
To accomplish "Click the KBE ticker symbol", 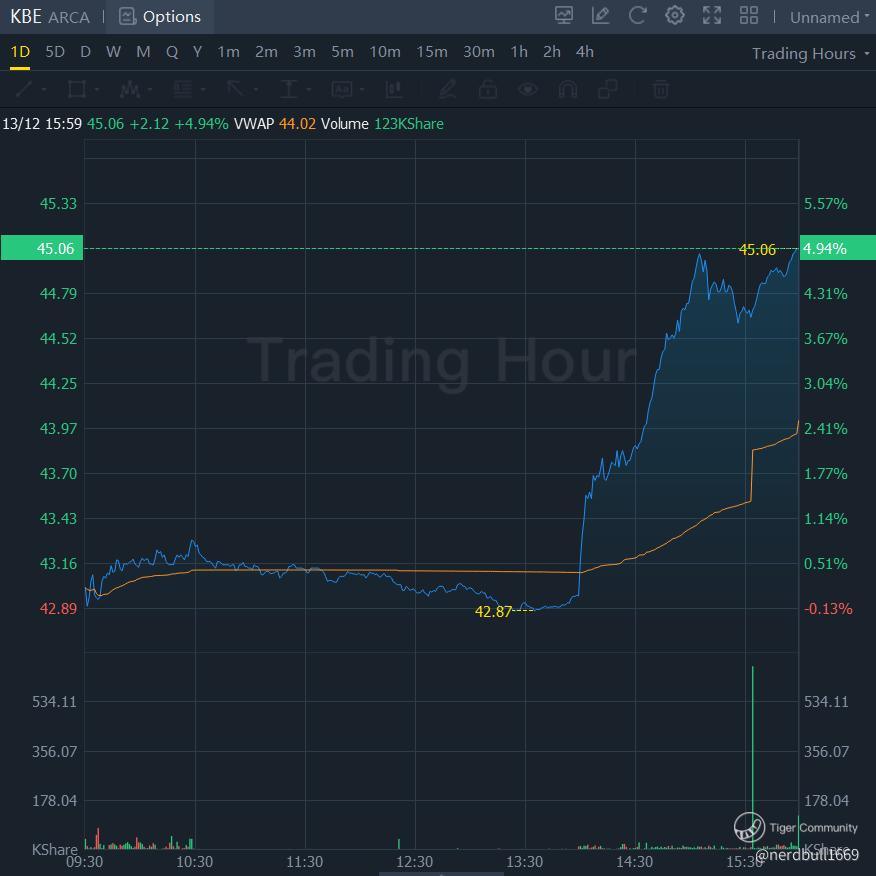I will tap(26, 17).
